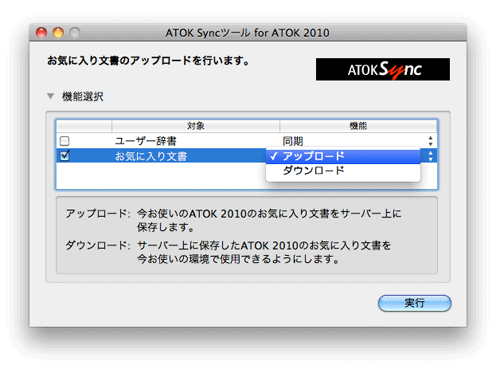Click the 機能選択 section label
Viewport: 500px width, 365px height.
[x=83, y=97]
